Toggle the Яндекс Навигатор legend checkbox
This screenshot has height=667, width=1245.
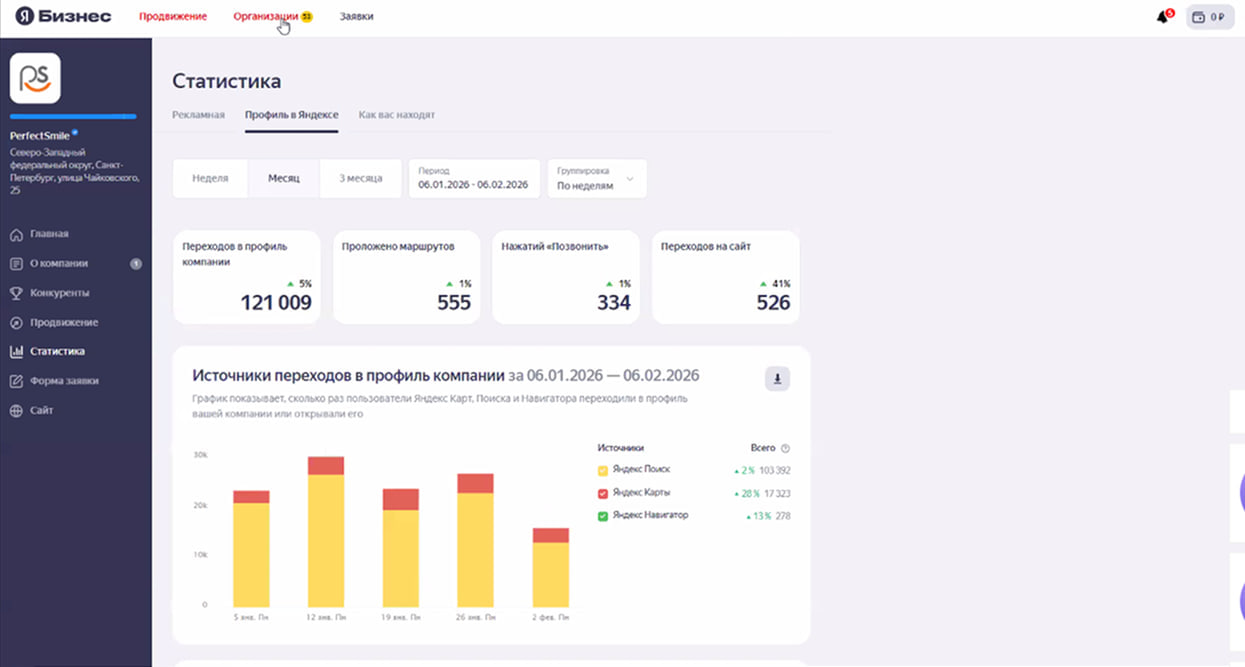click(x=603, y=516)
